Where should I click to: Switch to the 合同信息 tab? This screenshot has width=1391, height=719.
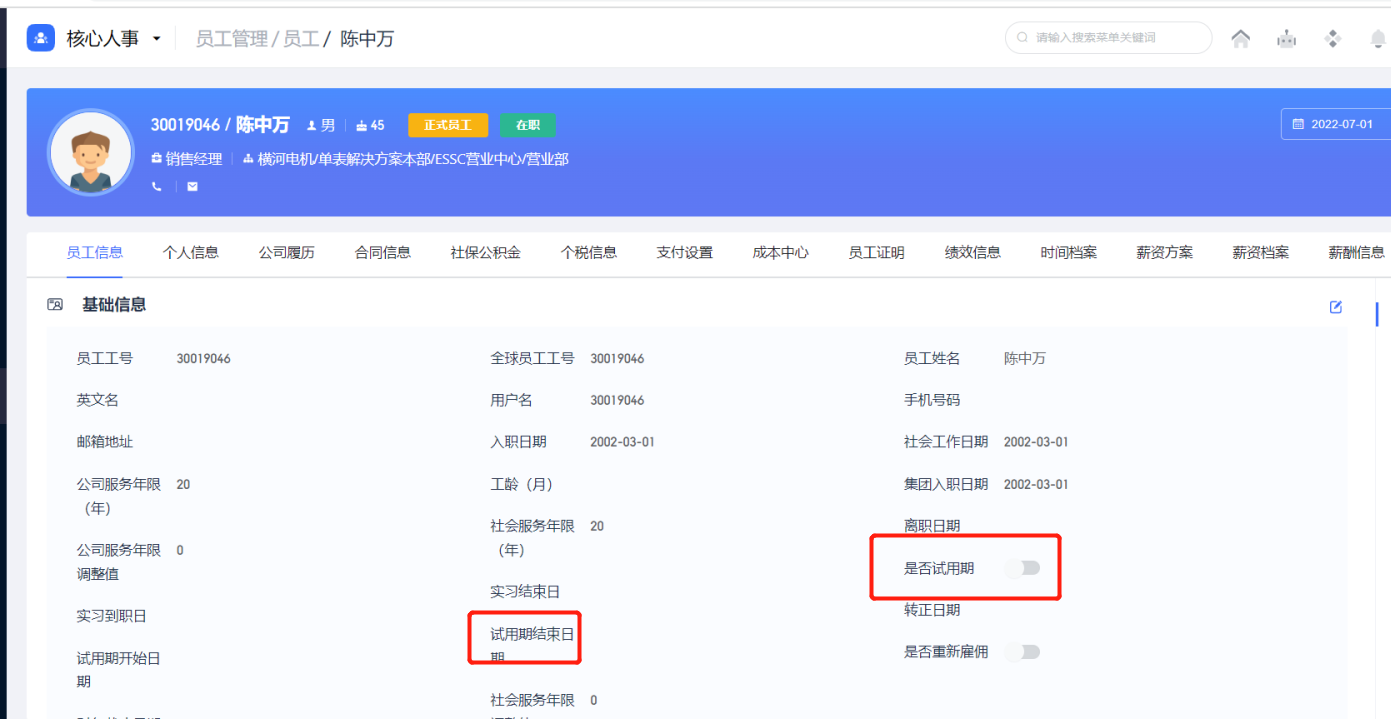tap(382, 253)
